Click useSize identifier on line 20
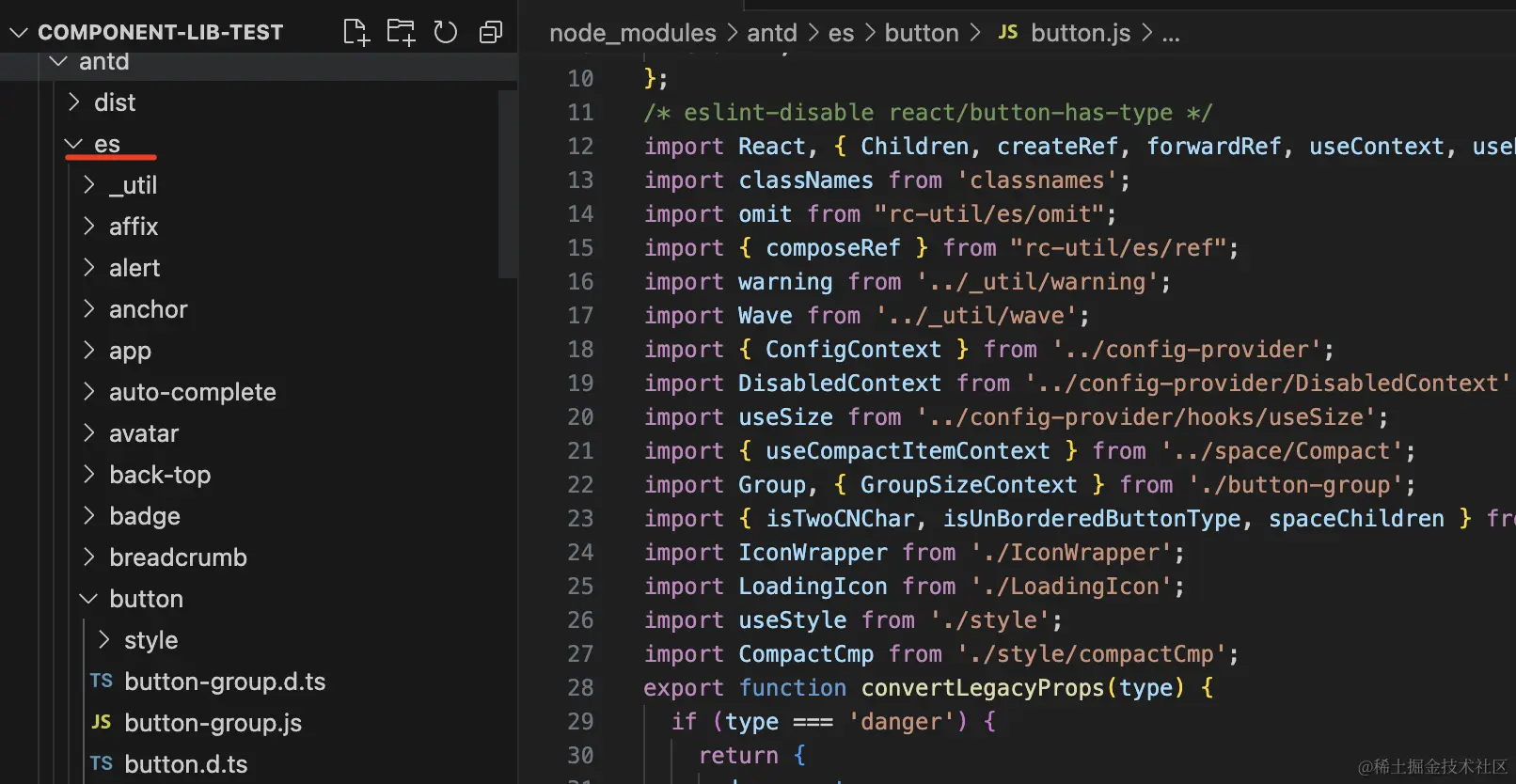The height and width of the screenshot is (784, 1516). (785, 417)
